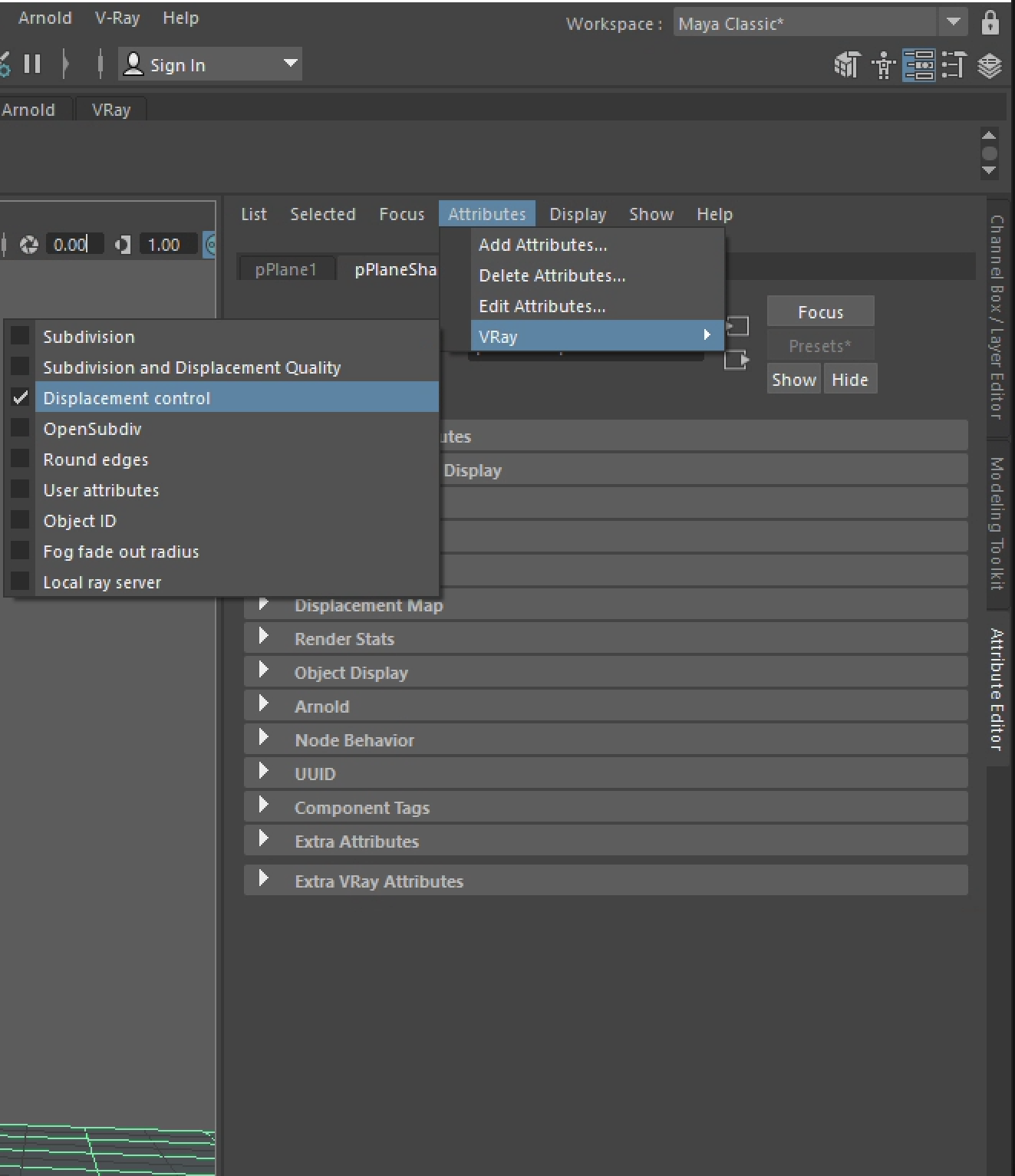
Task: Open the Channel Box layers icon
Action: click(x=990, y=65)
